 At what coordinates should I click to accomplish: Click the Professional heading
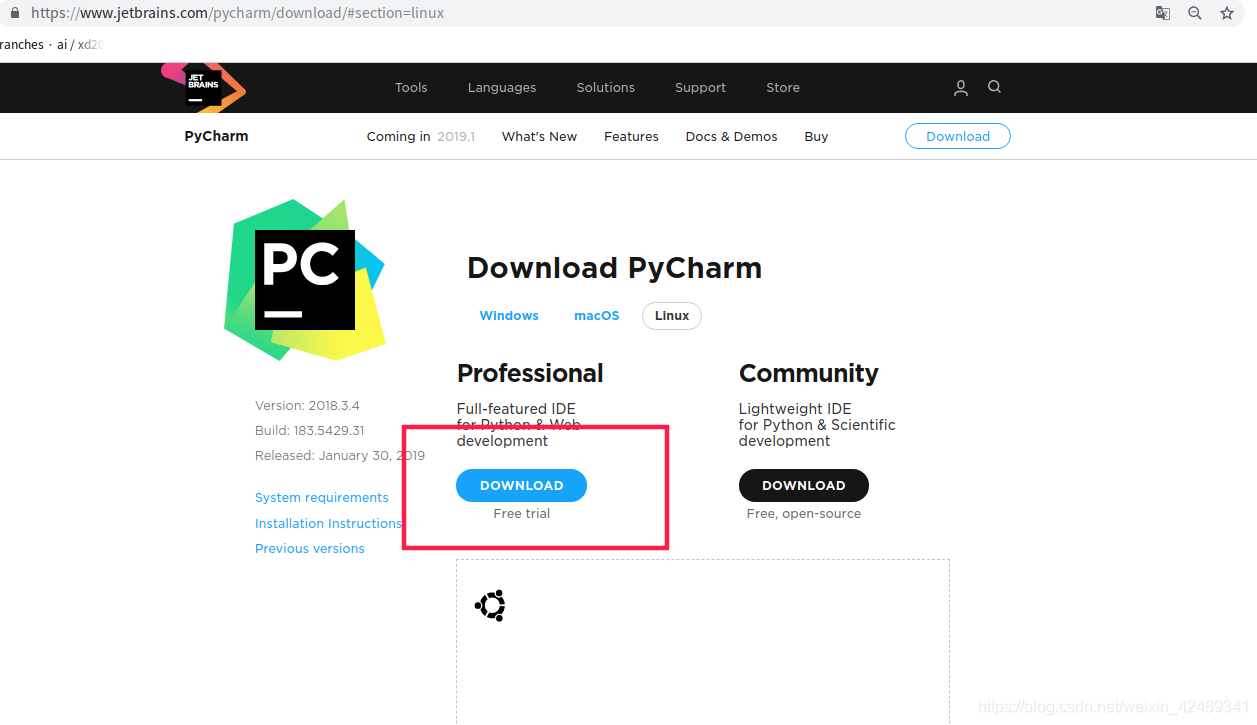click(530, 373)
